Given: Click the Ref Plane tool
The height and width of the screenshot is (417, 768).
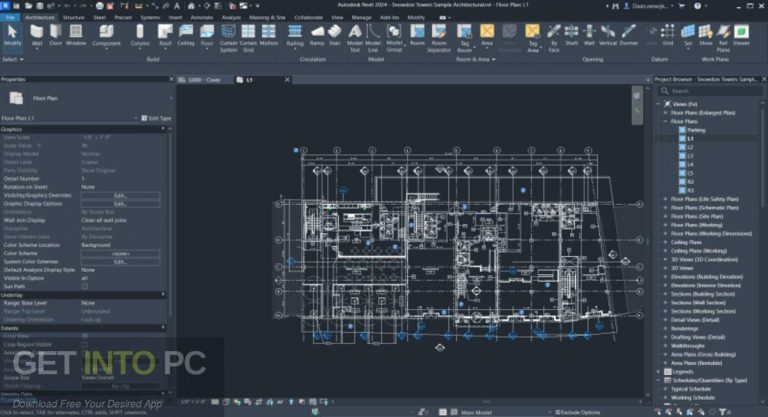Looking at the screenshot, I should [723, 38].
